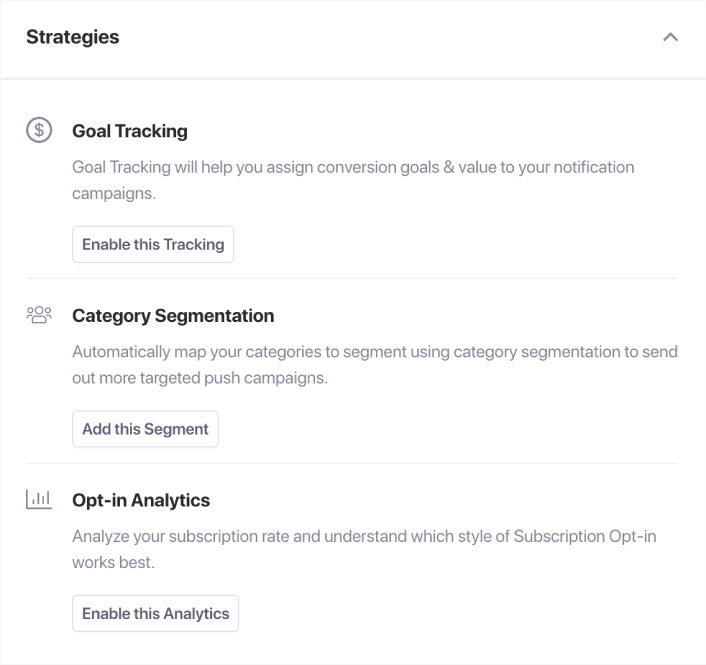Click the first line of Goal Tracking description
This screenshot has height=665, width=706.
click(353, 167)
